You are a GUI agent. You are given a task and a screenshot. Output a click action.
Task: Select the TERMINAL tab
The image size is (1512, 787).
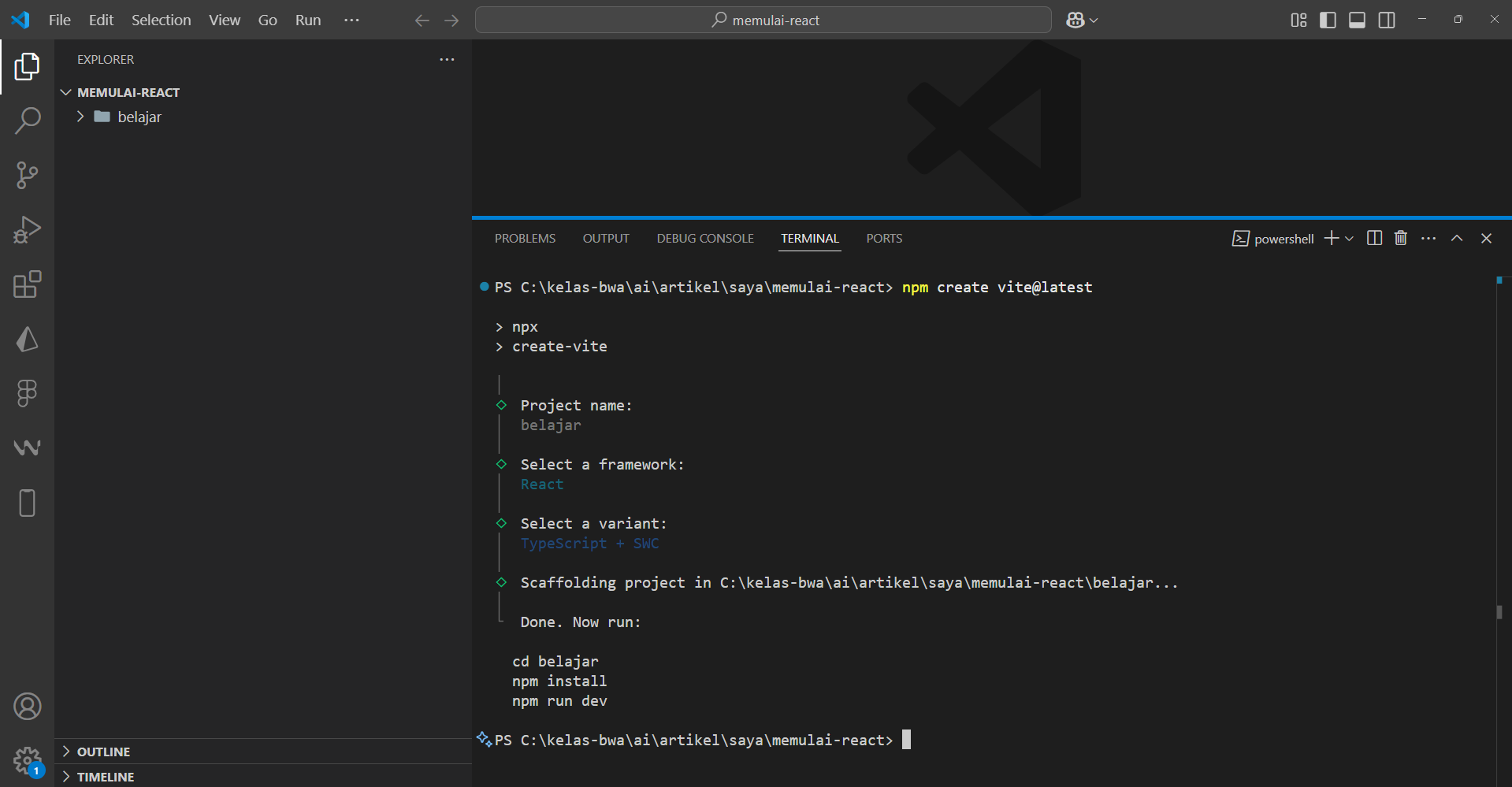pyautogui.click(x=810, y=238)
